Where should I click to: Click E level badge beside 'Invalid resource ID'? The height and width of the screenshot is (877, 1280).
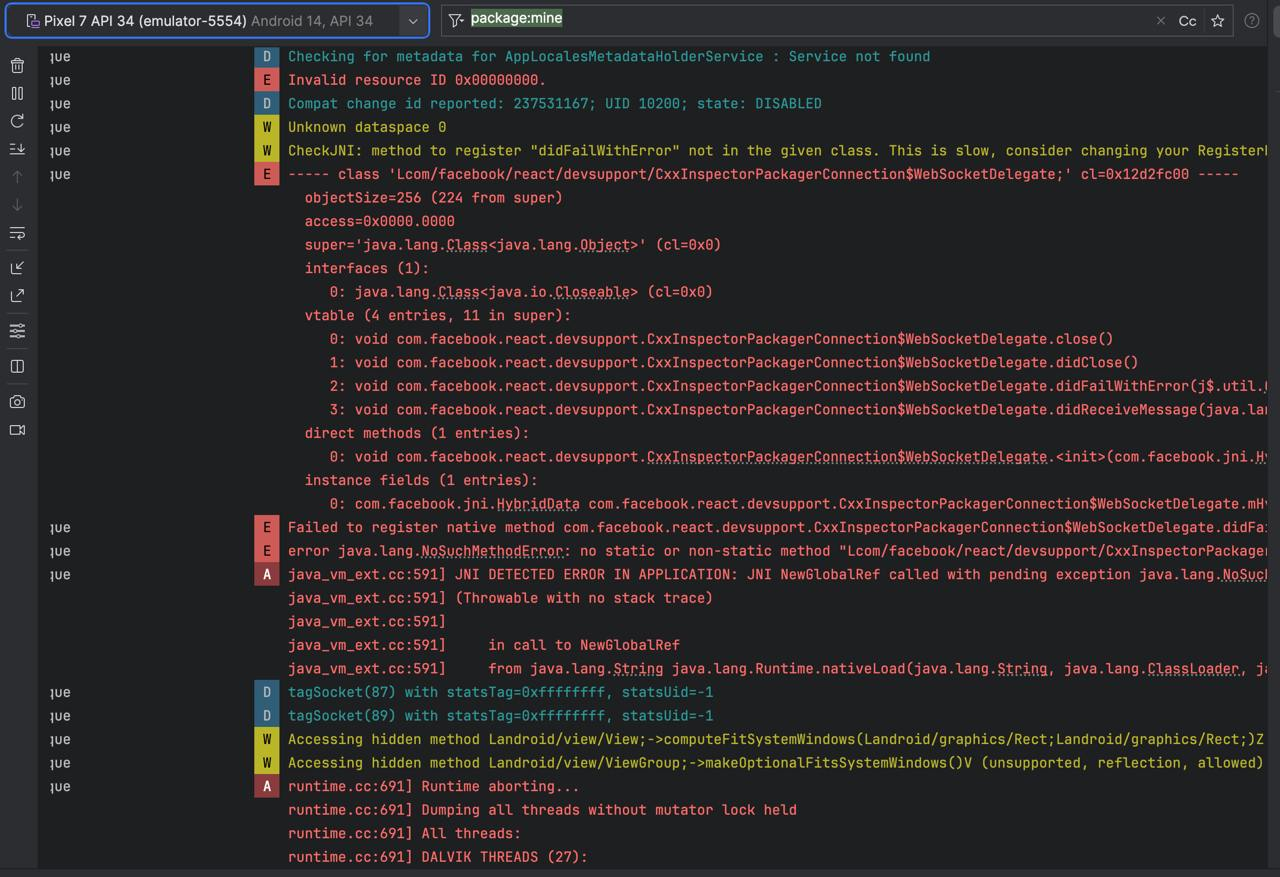pyautogui.click(x=266, y=80)
